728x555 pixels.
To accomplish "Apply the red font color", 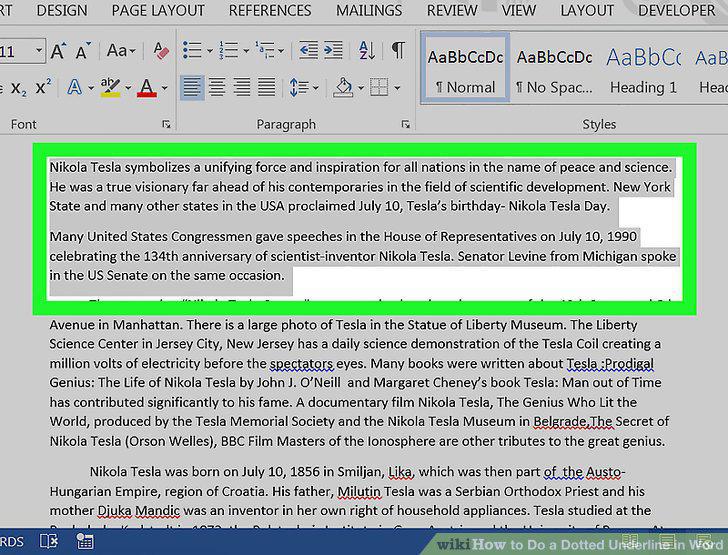I will pyautogui.click(x=147, y=87).
